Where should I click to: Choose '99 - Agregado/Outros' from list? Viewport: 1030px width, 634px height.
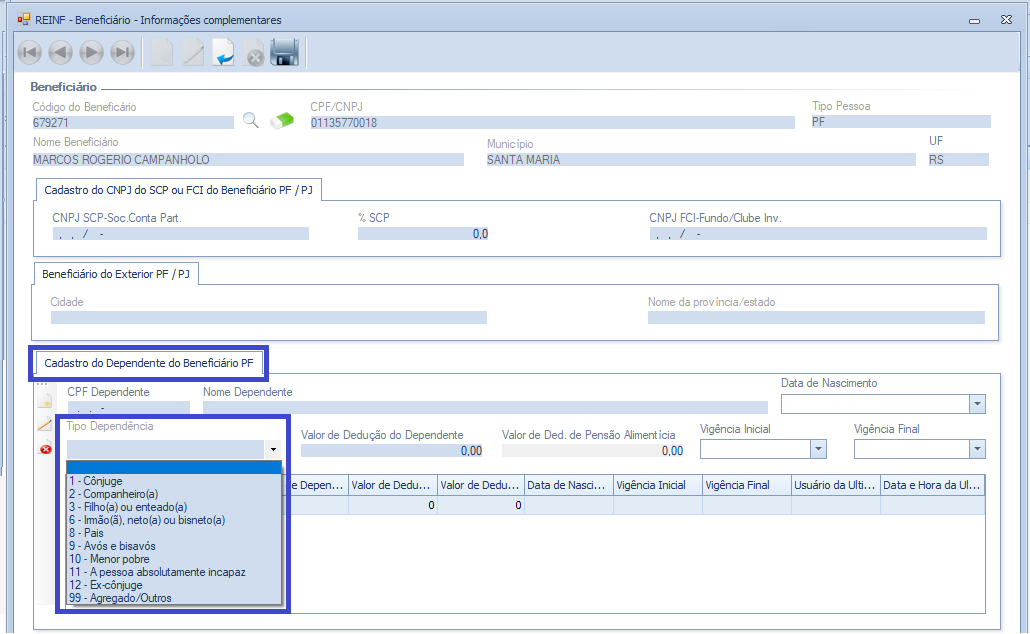click(x=120, y=598)
